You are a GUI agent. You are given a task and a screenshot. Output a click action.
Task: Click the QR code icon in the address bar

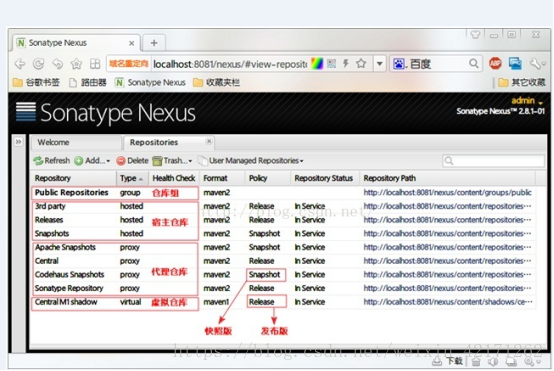point(331,64)
